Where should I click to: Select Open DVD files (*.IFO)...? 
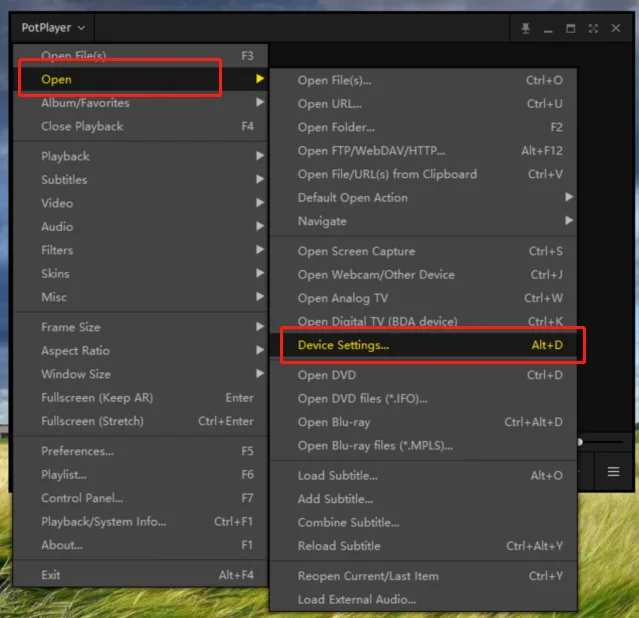tap(423, 399)
